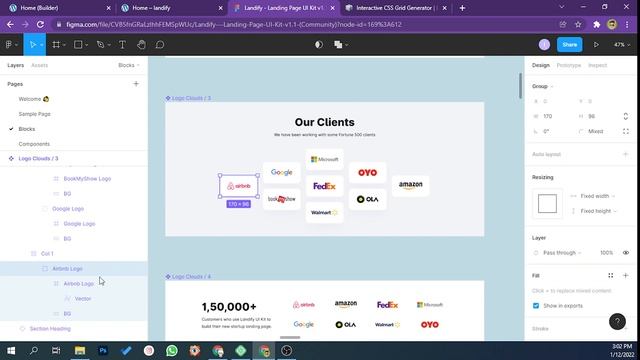Select the Frame tool

(56, 44)
